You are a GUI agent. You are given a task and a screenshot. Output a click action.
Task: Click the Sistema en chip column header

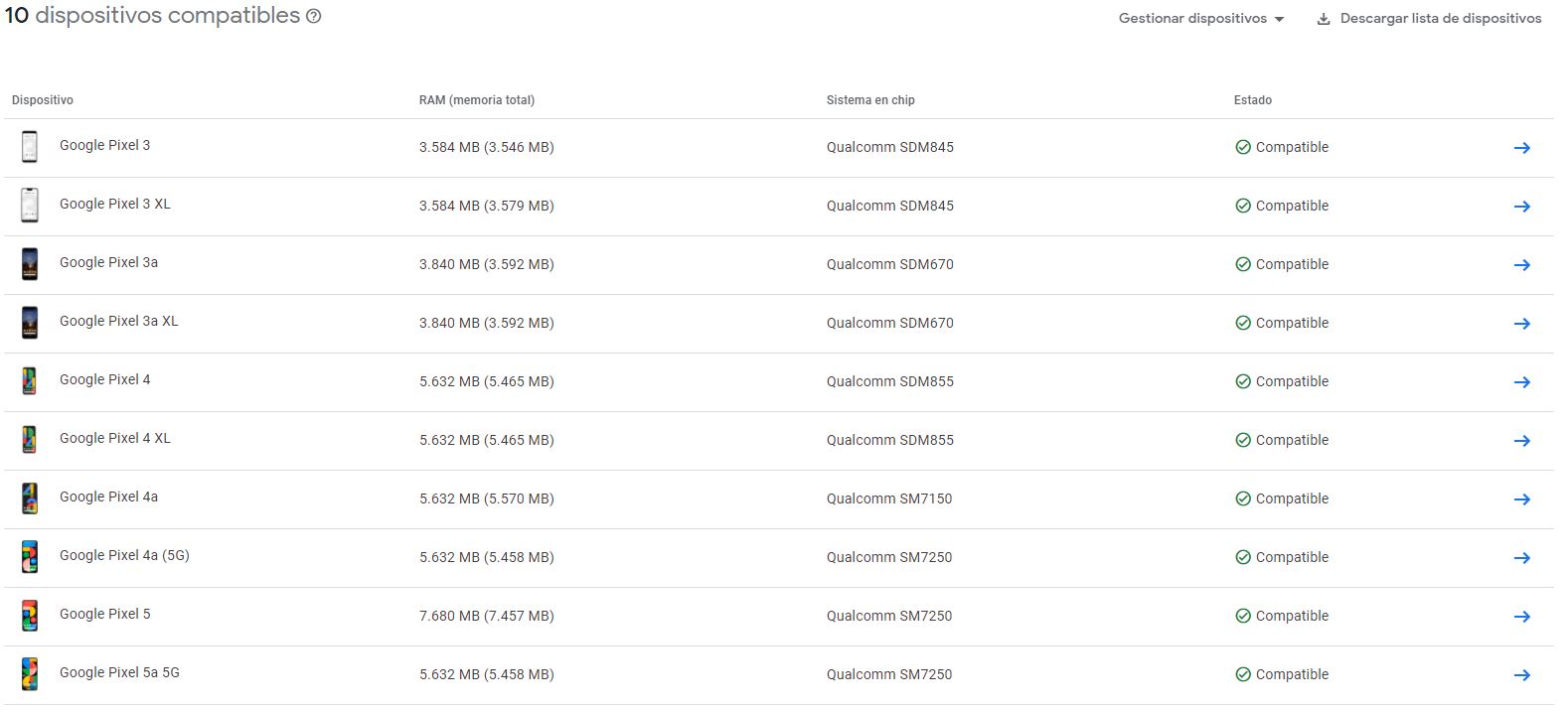point(870,100)
